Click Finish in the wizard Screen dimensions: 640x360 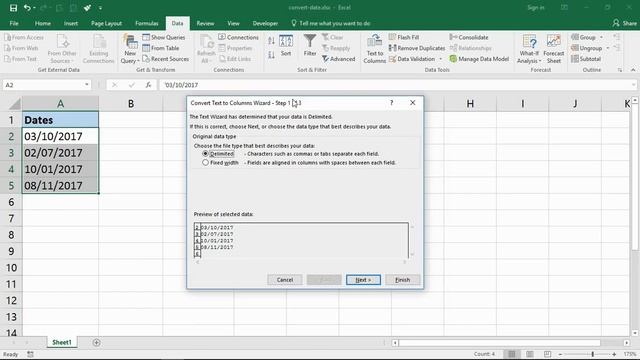[402, 280]
